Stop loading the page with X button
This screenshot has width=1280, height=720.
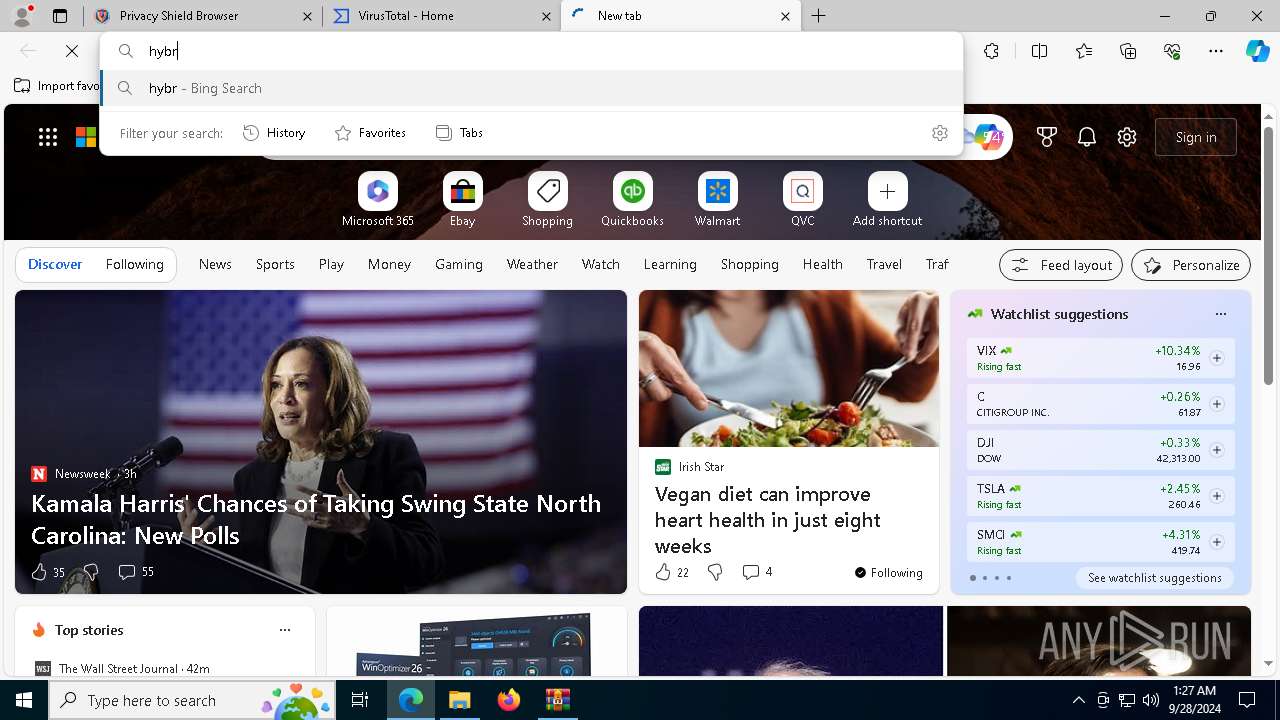(x=72, y=51)
